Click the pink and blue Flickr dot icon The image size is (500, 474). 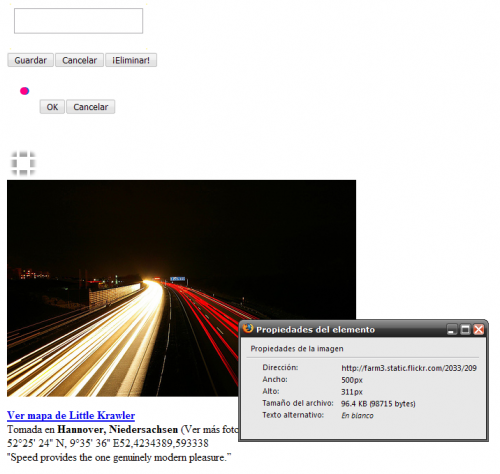[x=25, y=91]
